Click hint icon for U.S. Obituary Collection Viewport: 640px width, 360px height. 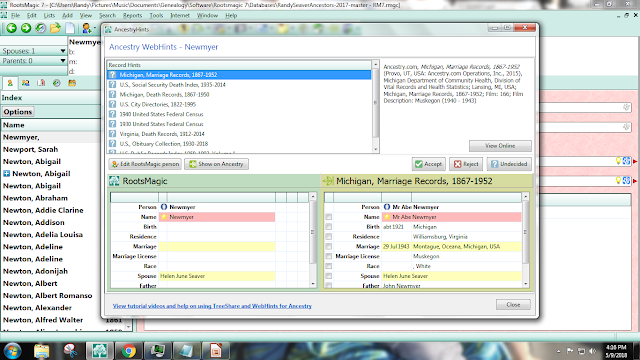tap(113, 143)
